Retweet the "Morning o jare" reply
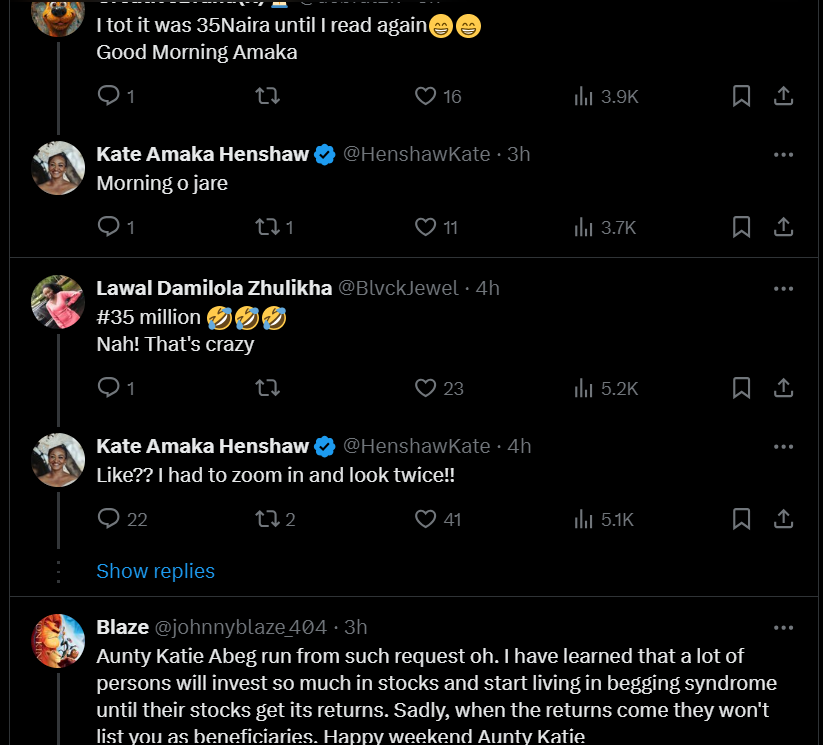Image resolution: width=823 pixels, height=745 pixels. [x=266, y=227]
